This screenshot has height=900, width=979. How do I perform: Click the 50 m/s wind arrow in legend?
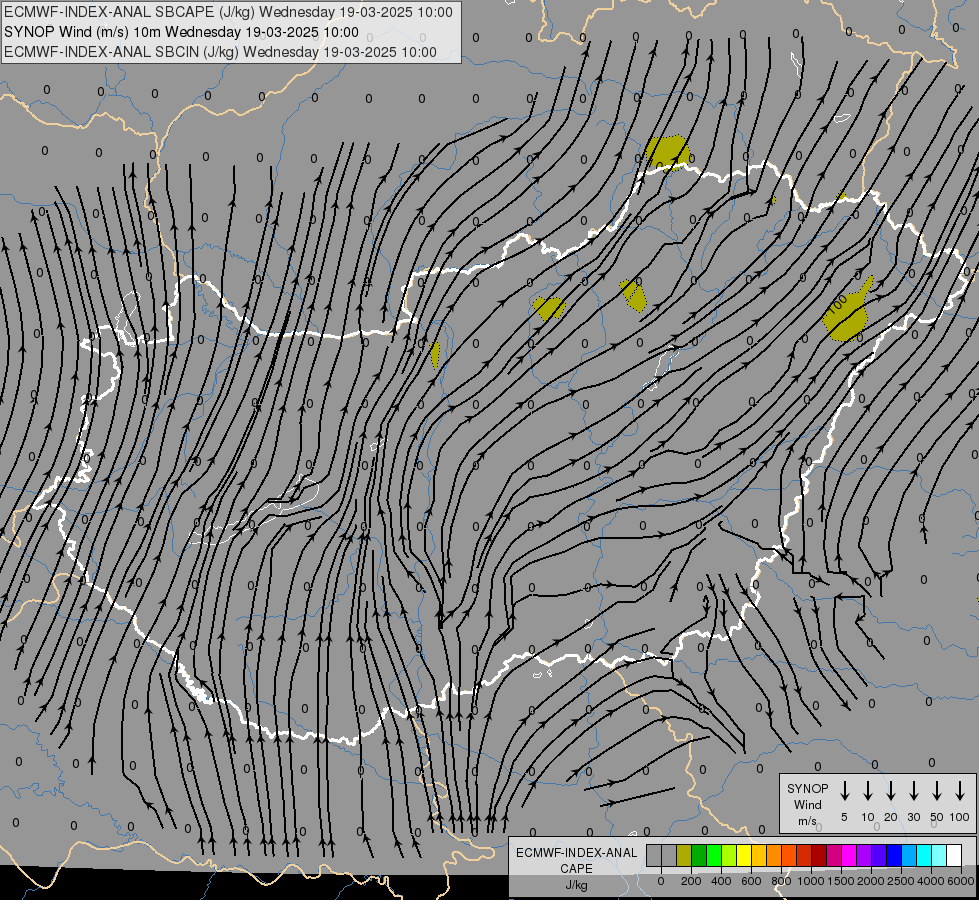(937, 790)
